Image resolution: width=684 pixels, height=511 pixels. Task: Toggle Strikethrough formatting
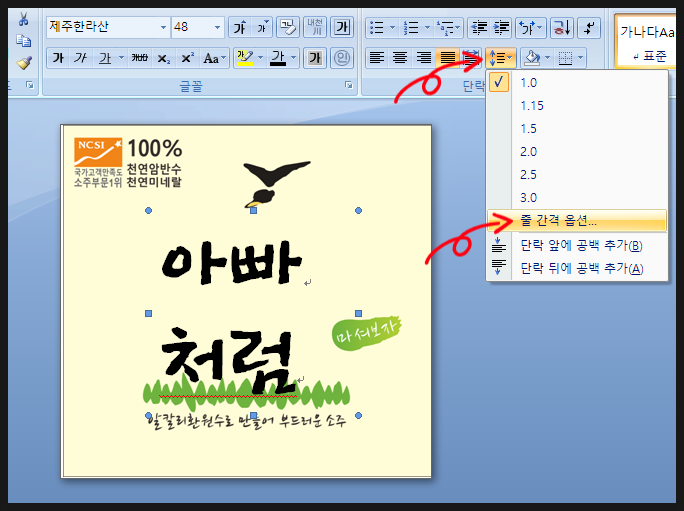(140, 58)
